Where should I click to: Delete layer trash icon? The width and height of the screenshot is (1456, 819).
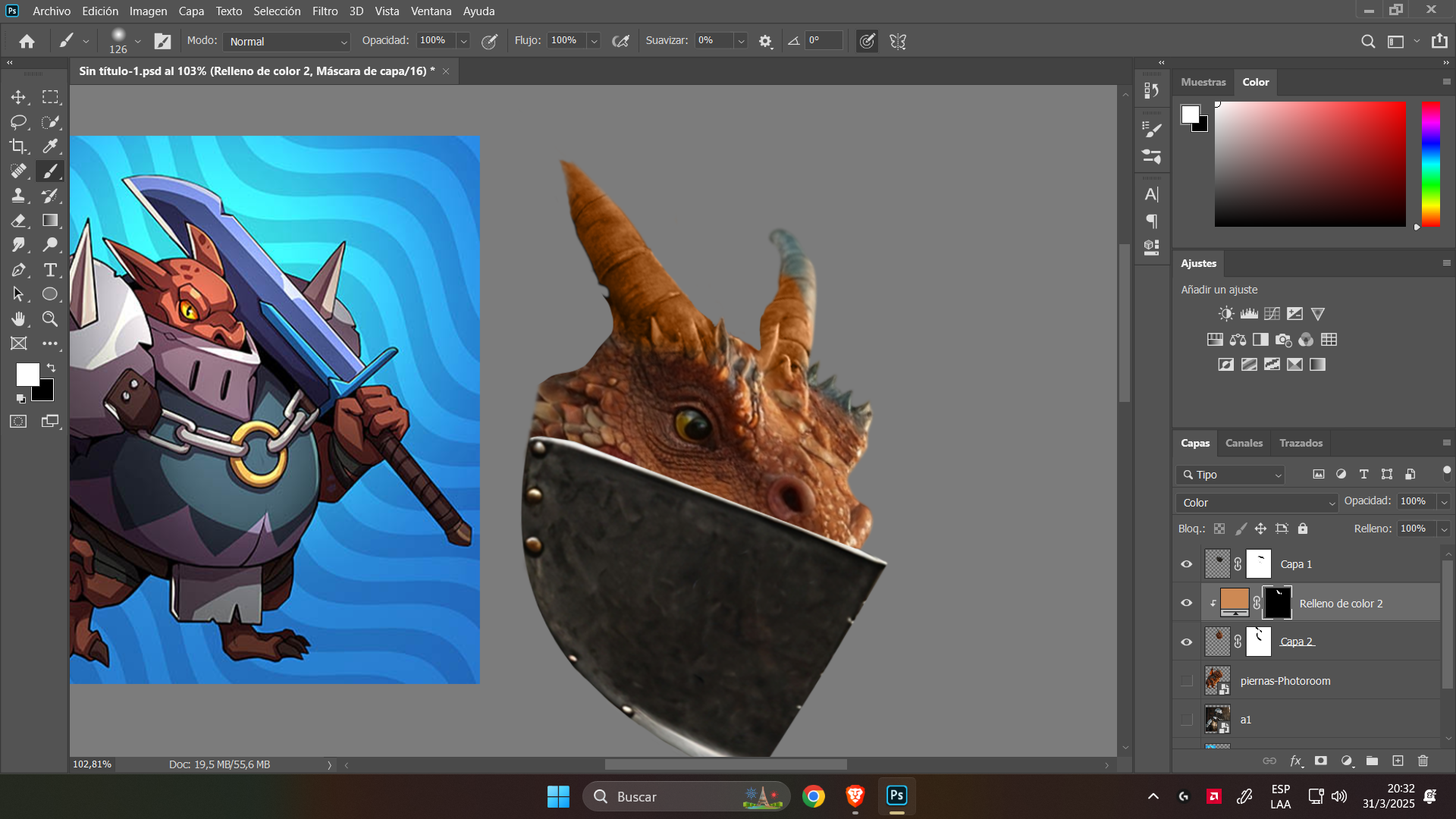click(1423, 761)
